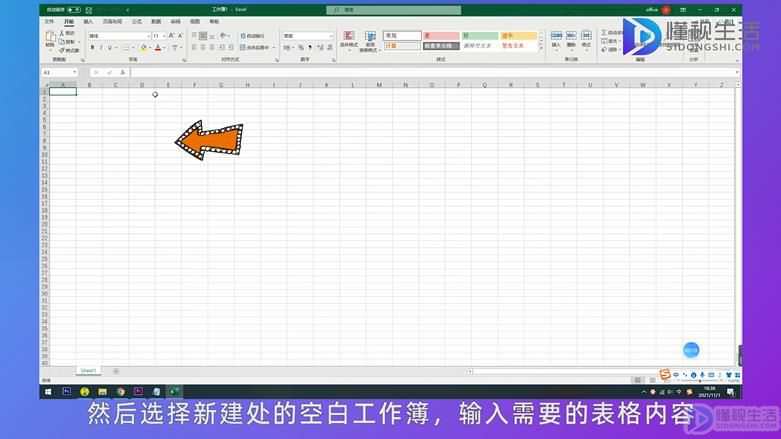Viewport: 781px width, 439px height.
Task: Click the Align Left icon
Action: click(194, 47)
